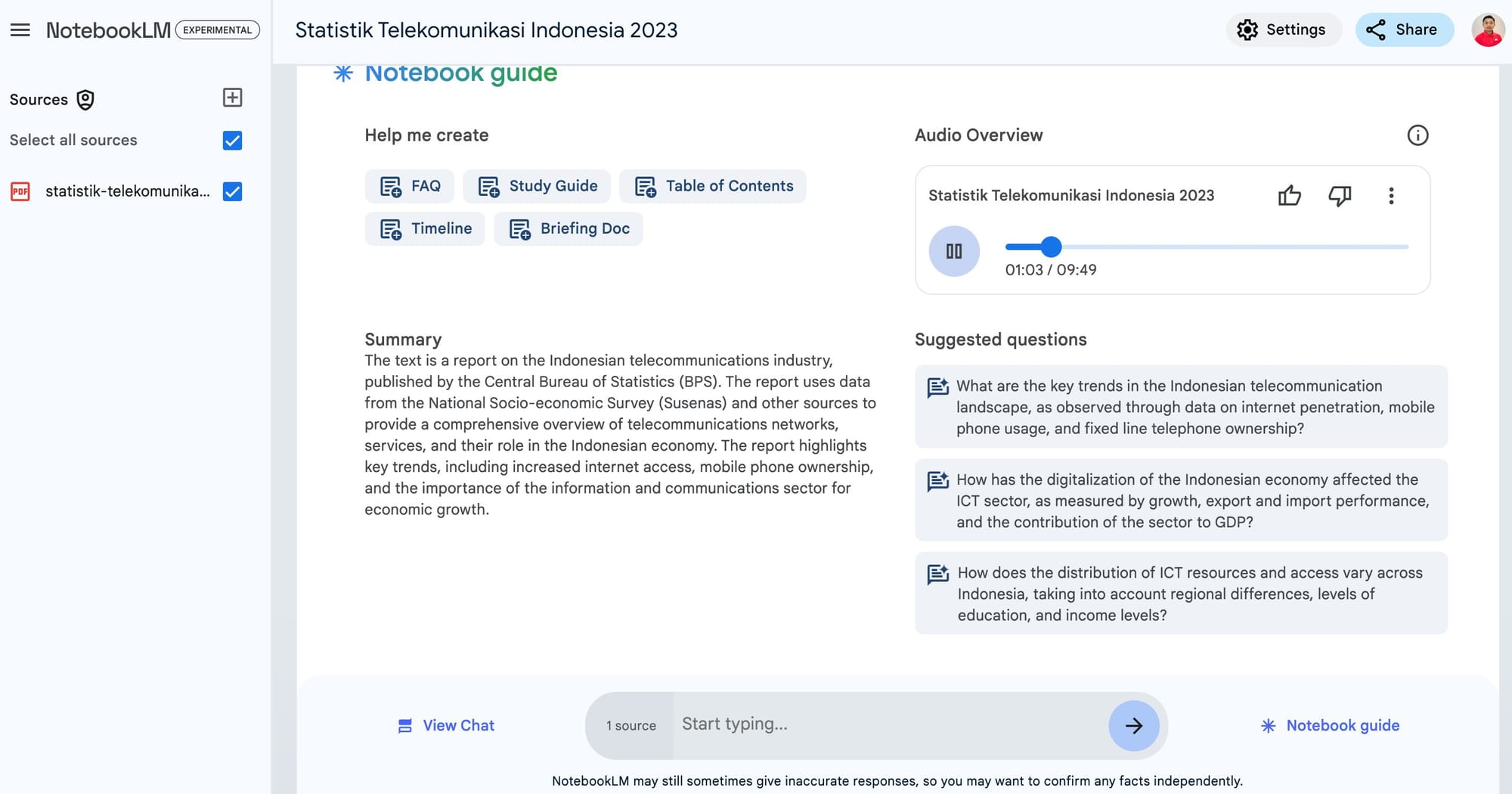Add a new source with plus icon
The width and height of the screenshot is (1512, 794).
coord(233,98)
